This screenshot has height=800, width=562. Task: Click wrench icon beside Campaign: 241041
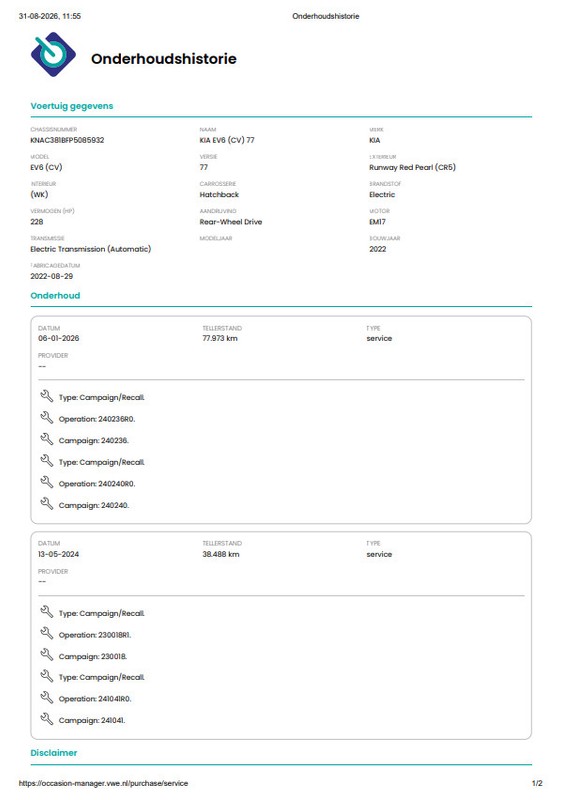pos(46,719)
